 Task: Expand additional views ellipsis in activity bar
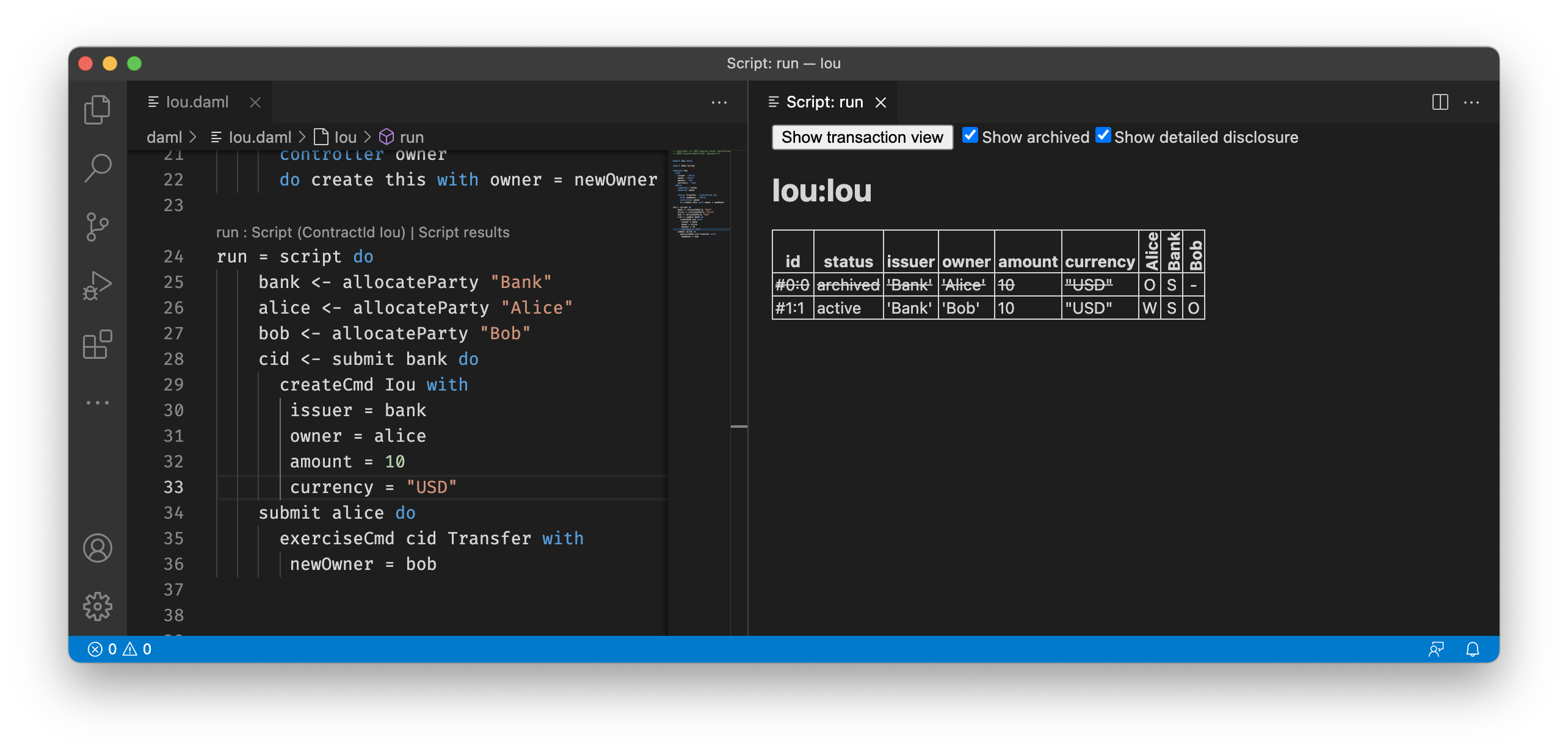tap(97, 403)
